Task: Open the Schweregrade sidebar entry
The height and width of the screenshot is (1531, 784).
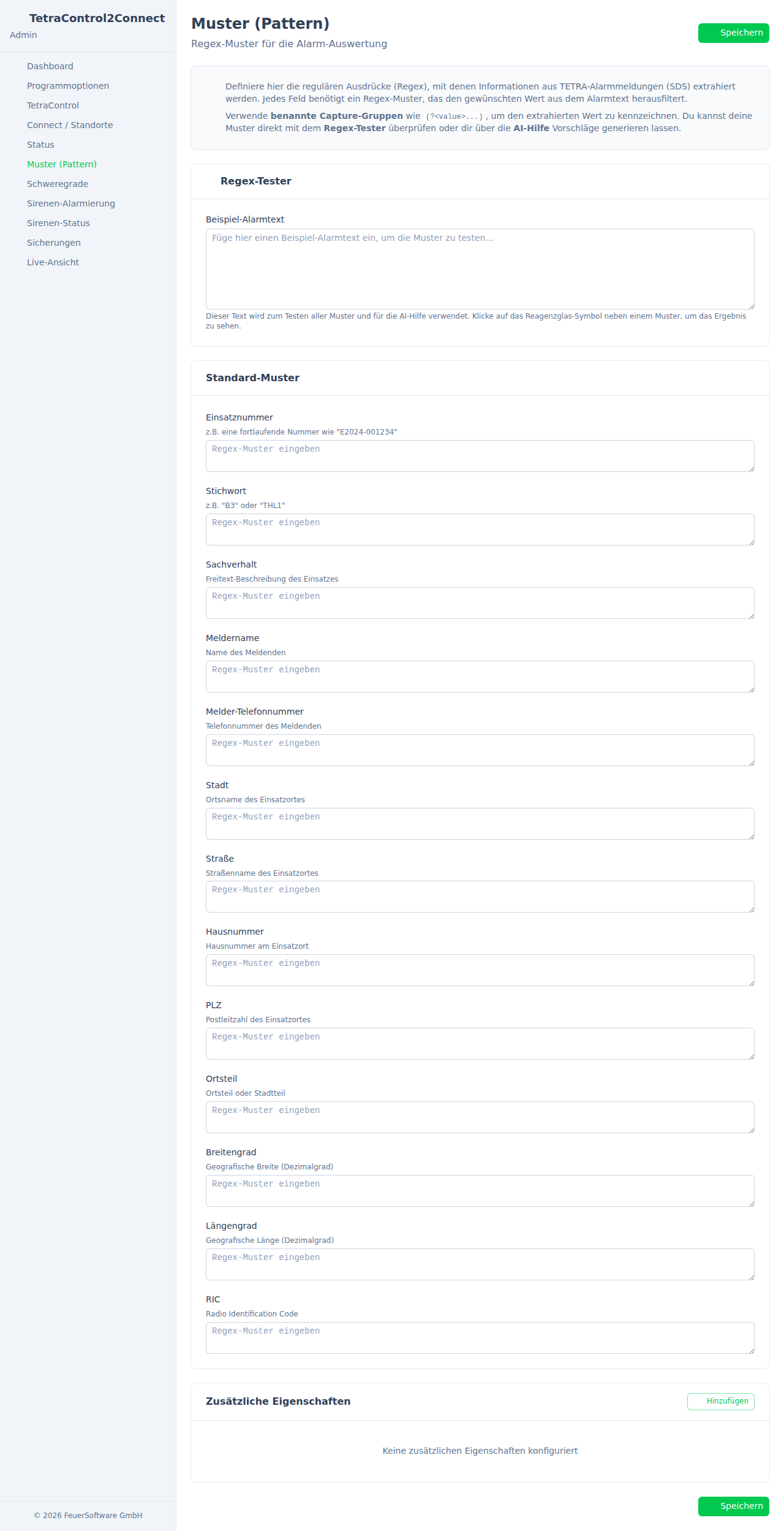Action: tap(58, 184)
